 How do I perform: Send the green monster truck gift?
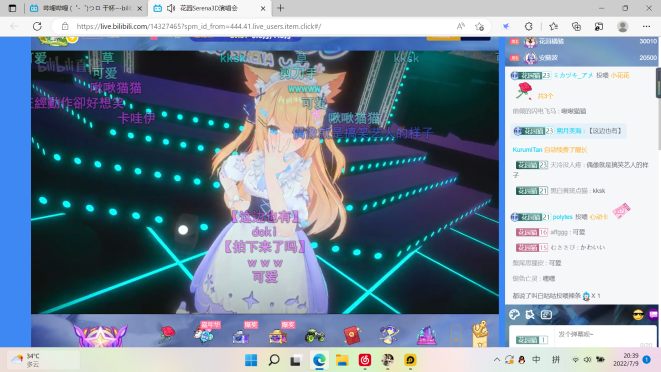click(314, 336)
